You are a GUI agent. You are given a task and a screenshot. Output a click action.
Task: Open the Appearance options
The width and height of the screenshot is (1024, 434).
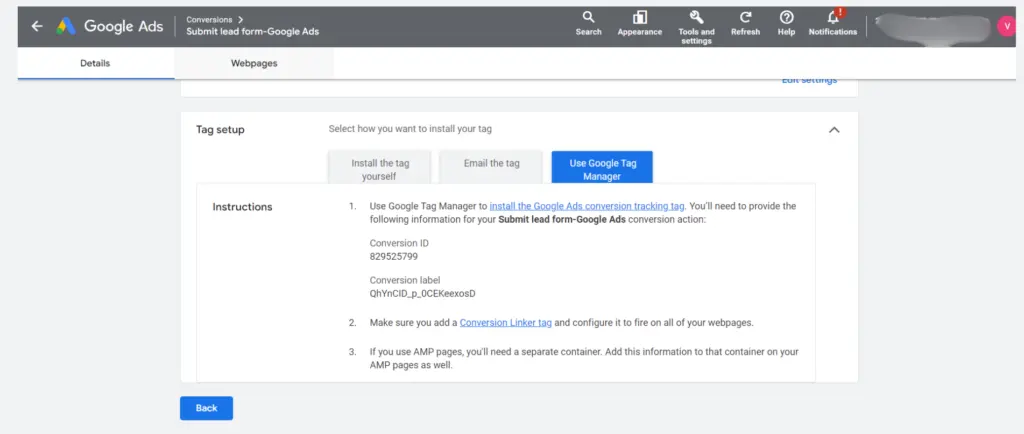[639, 23]
